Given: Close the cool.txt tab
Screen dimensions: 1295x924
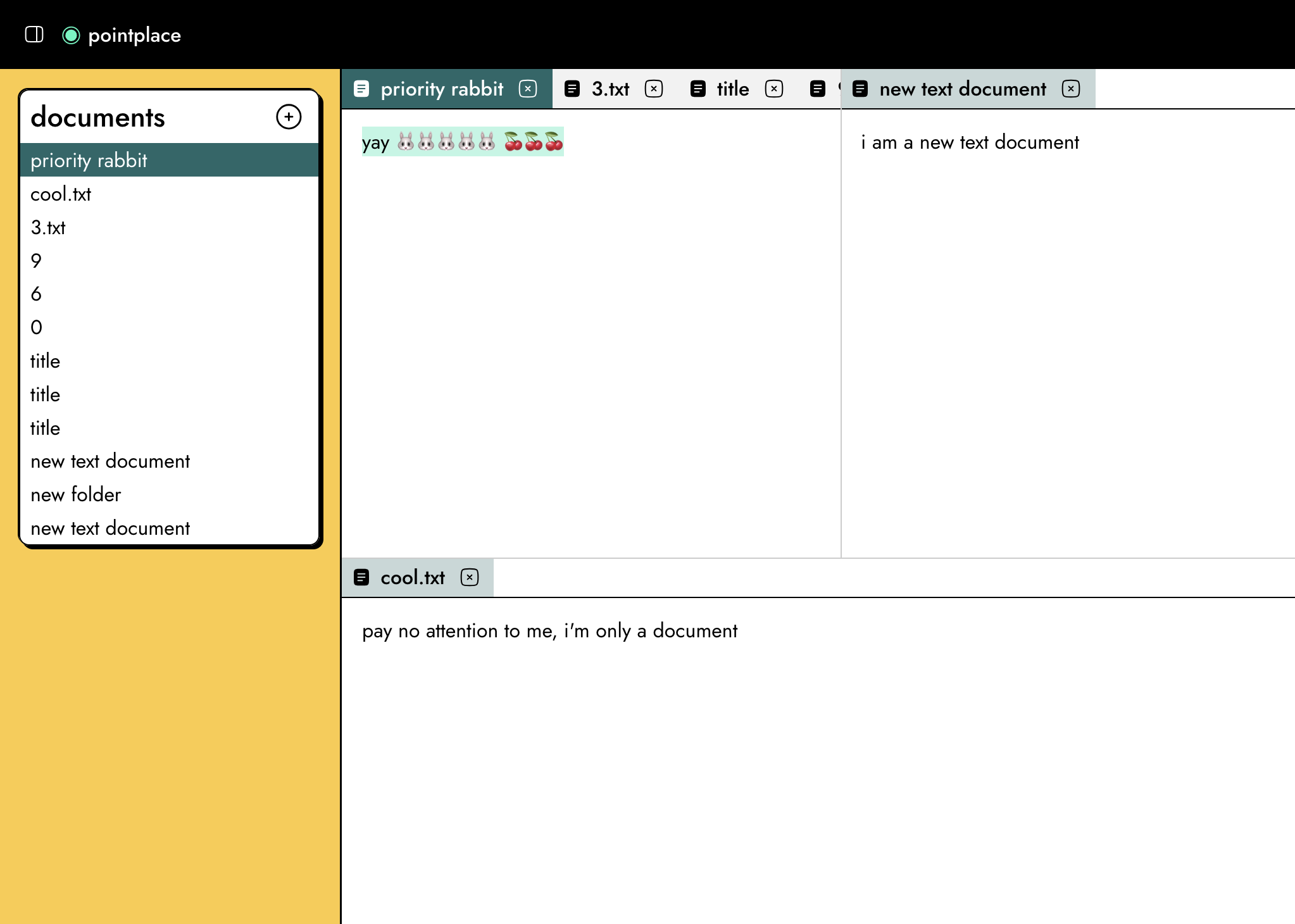Looking at the screenshot, I should [470, 577].
